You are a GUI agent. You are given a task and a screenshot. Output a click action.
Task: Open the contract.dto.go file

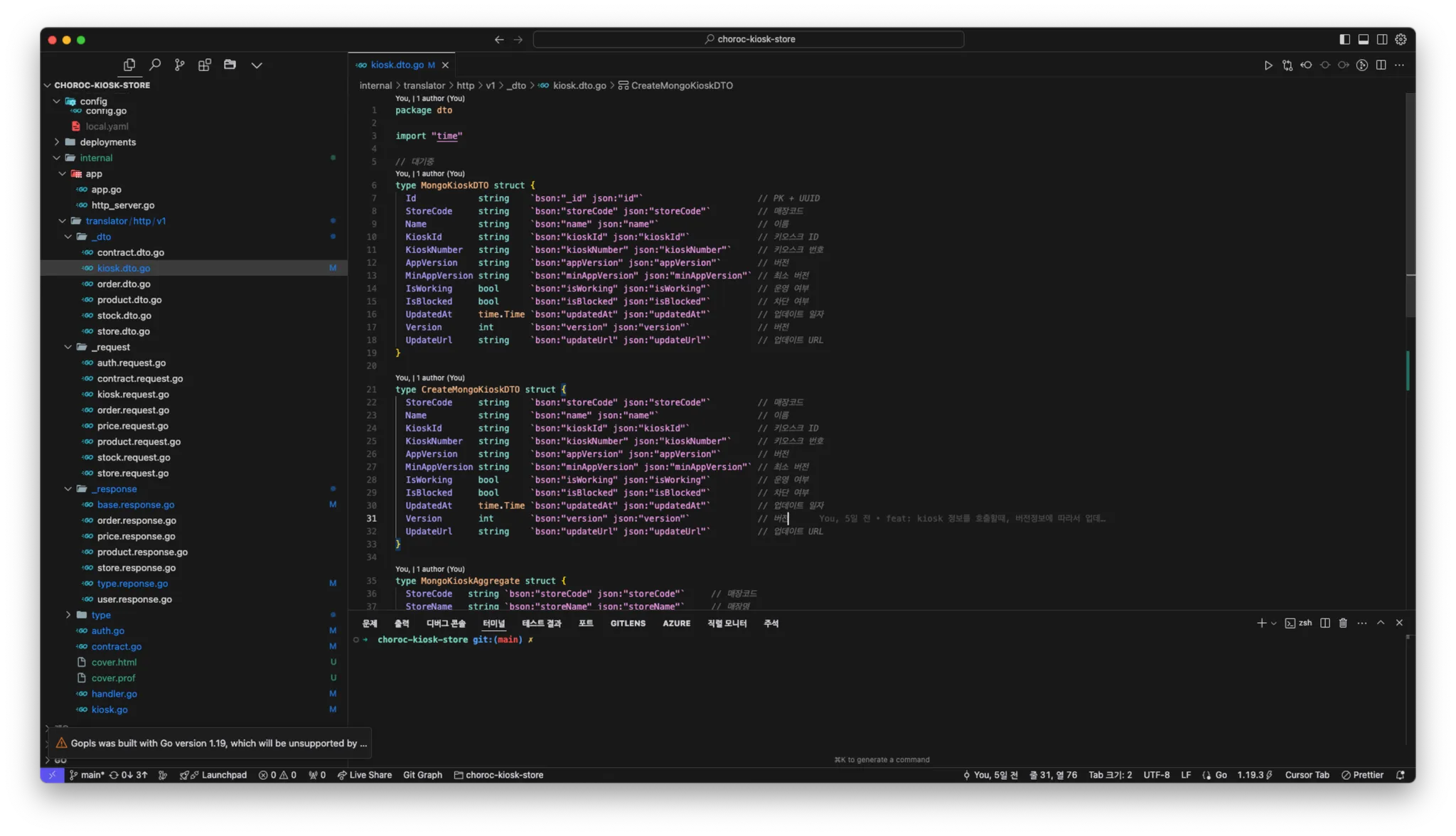point(132,252)
